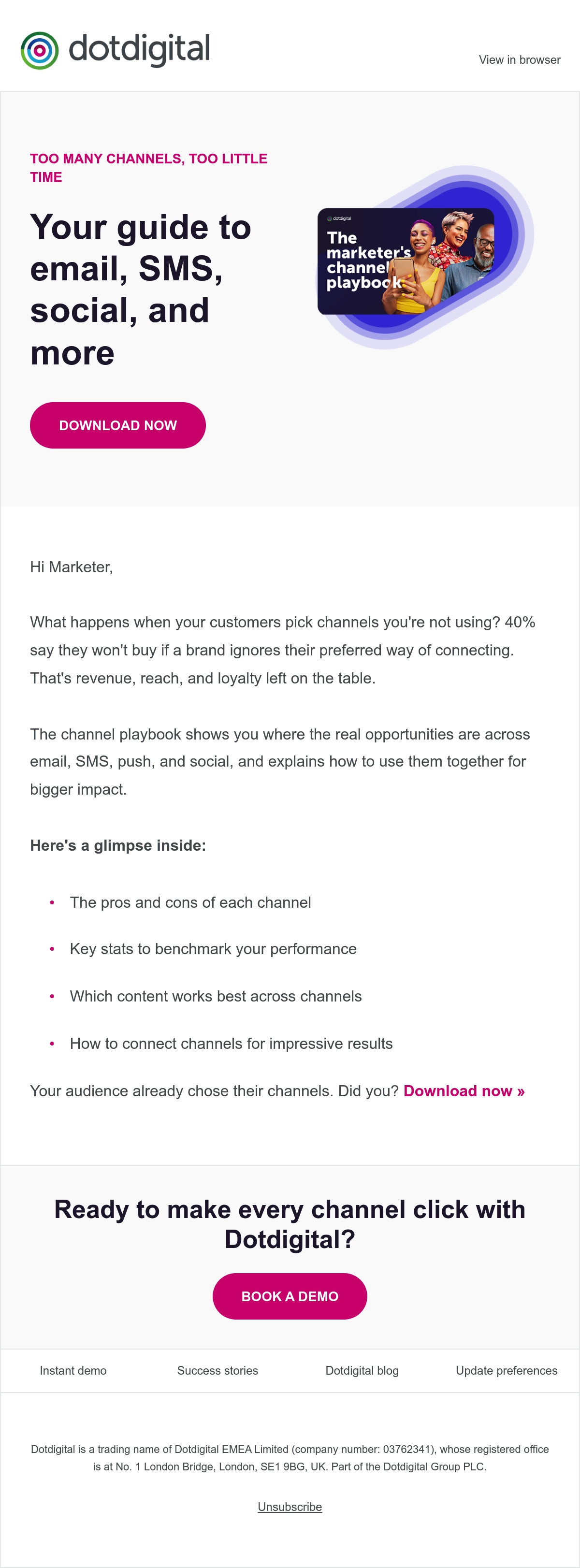The image size is (580, 1568).
Task: Click the TOO MANY CHANNELS pink tagline
Action: [148, 167]
